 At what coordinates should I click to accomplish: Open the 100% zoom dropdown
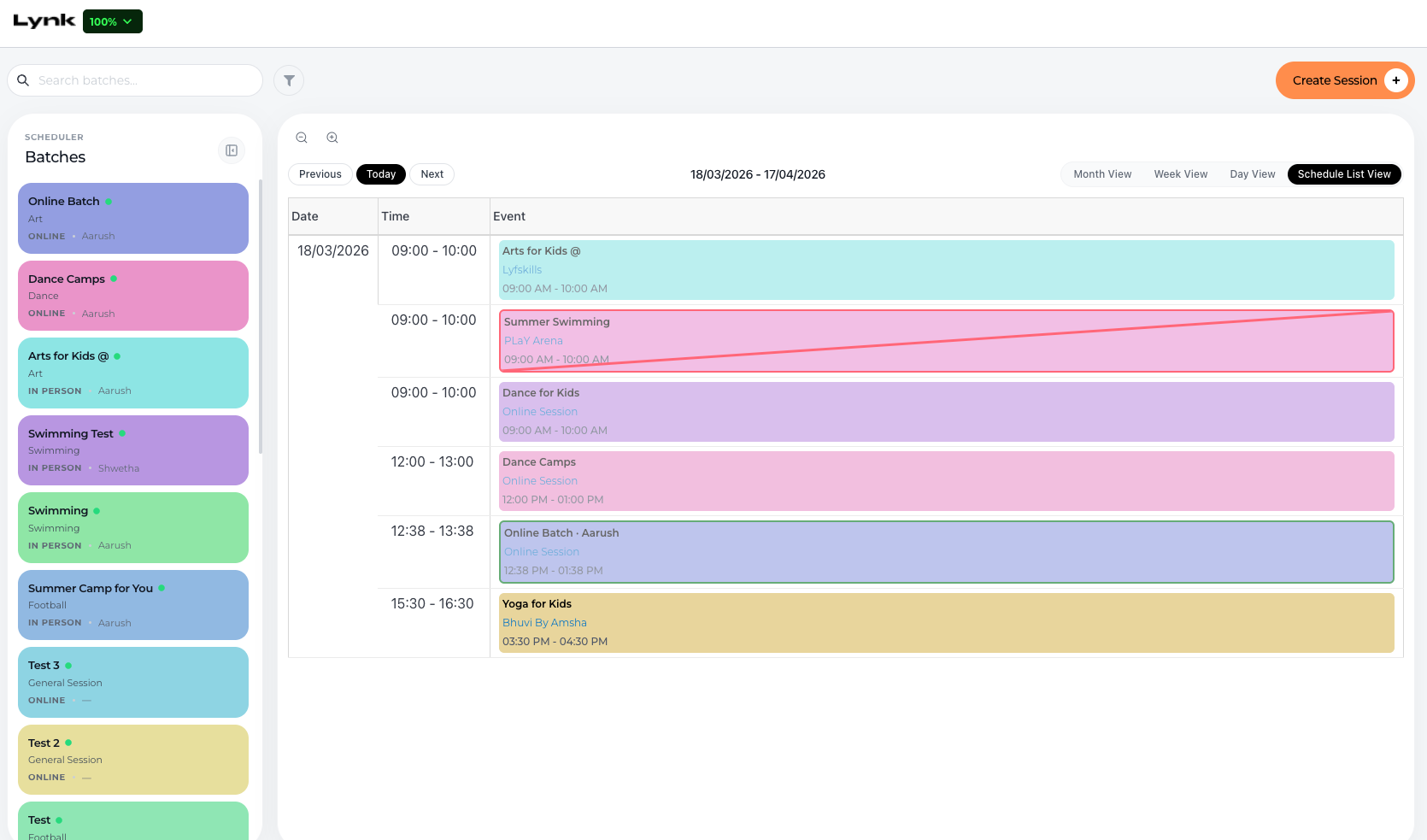(x=113, y=21)
